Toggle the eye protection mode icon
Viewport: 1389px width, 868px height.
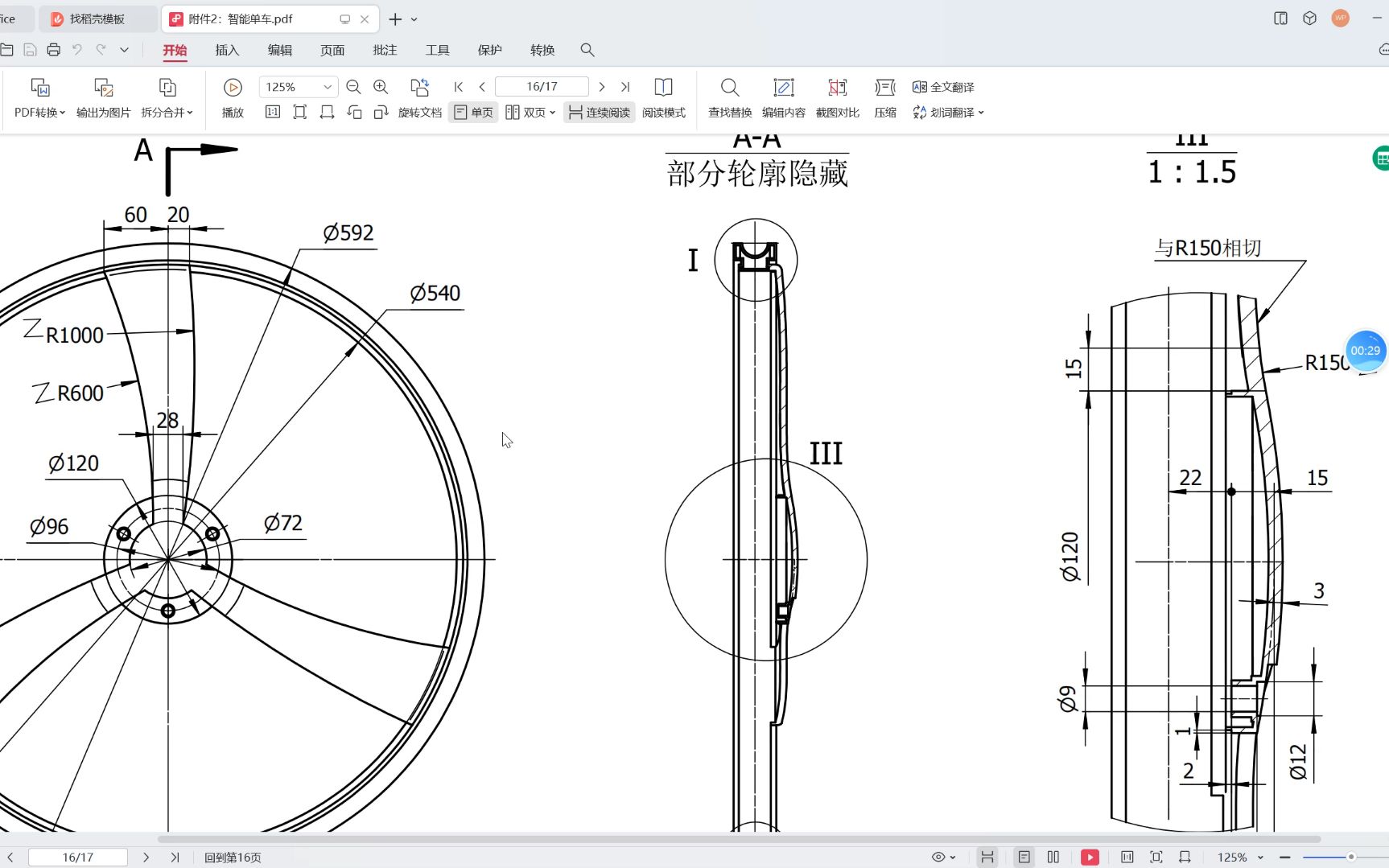click(x=938, y=857)
